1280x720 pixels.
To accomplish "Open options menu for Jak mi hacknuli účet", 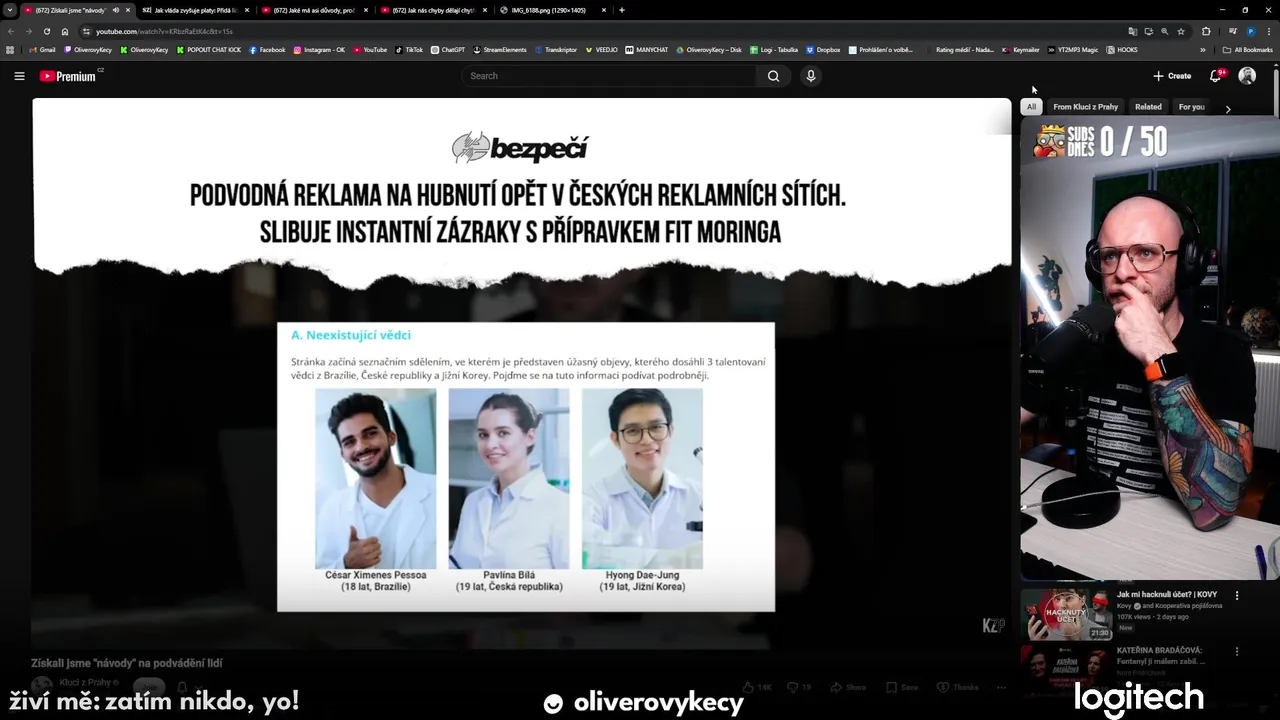I will tap(1237, 596).
